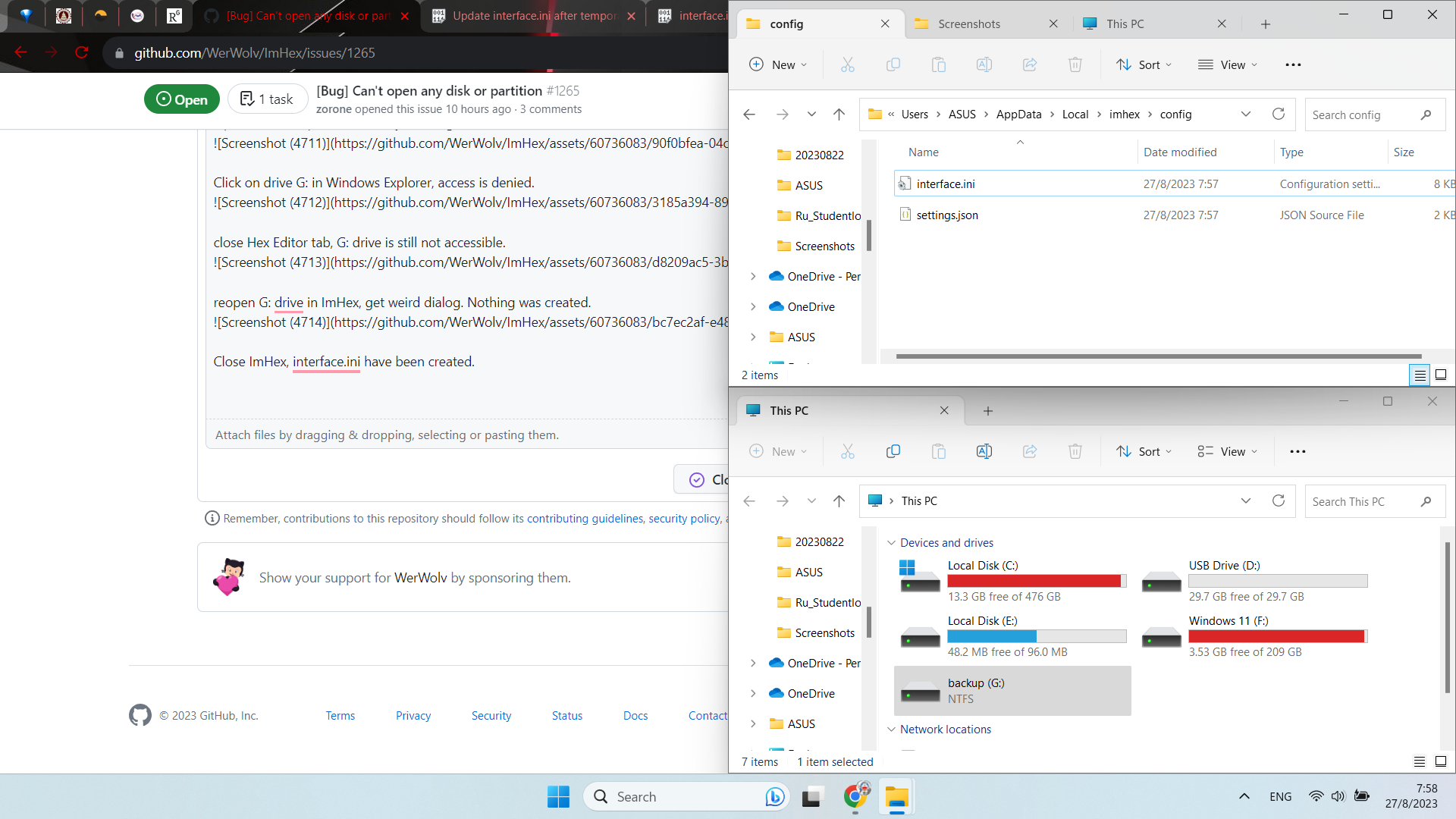Copy interface.ini with the Copy toolbar icon
This screenshot has height=819, width=1456.
[x=893, y=64]
